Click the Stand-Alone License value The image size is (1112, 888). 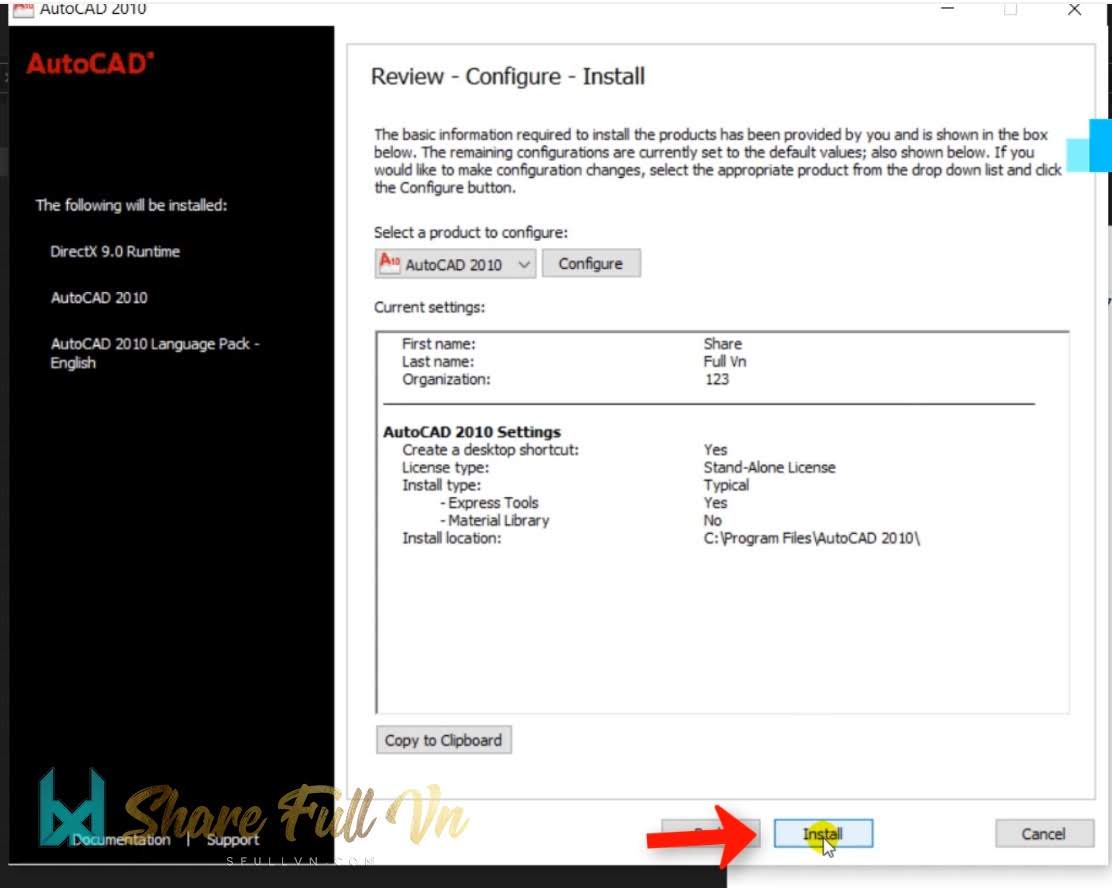pos(769,467)
